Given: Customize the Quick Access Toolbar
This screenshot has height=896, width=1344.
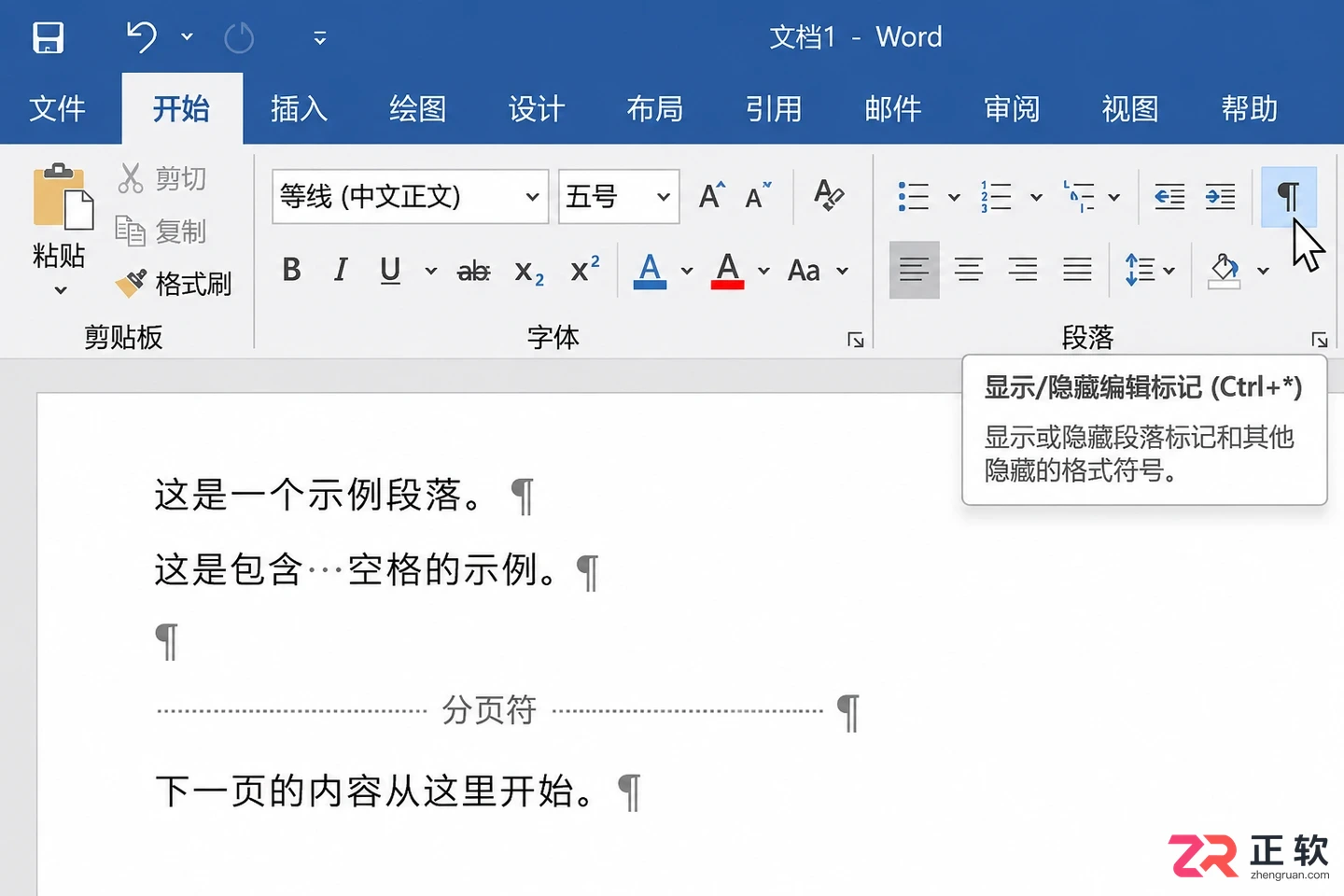Looking at the screenshot, I should pos(319,38).
